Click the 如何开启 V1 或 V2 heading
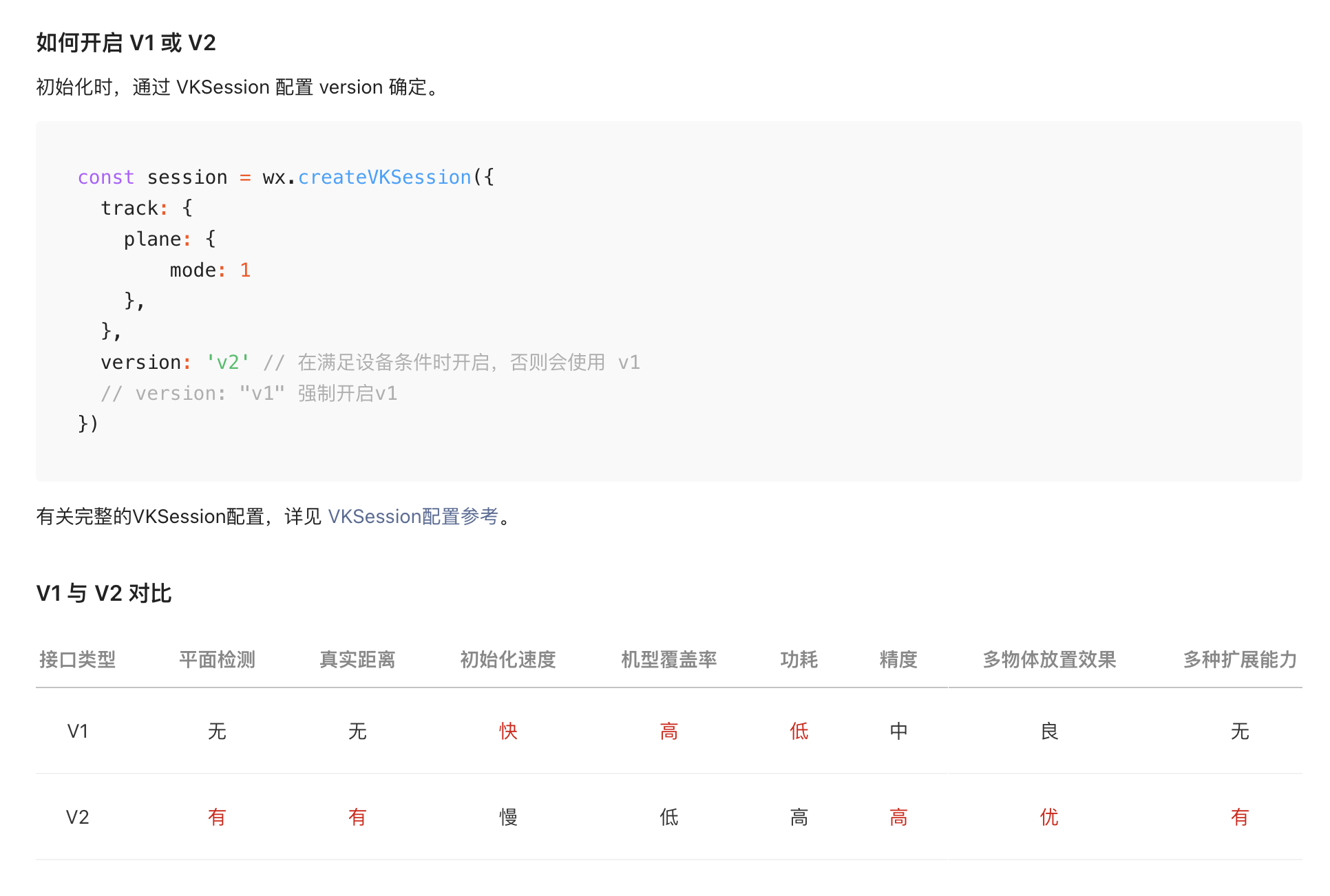 click(126, 43)
